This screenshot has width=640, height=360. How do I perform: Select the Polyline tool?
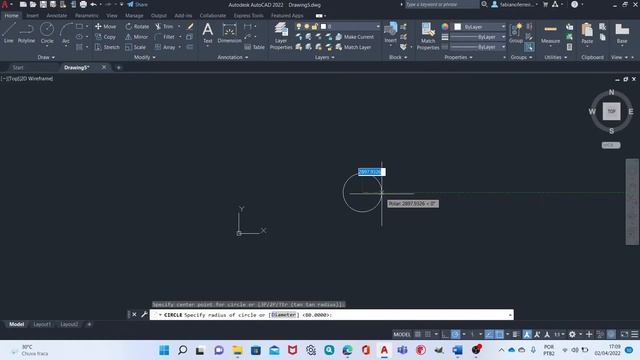(26, 33)
